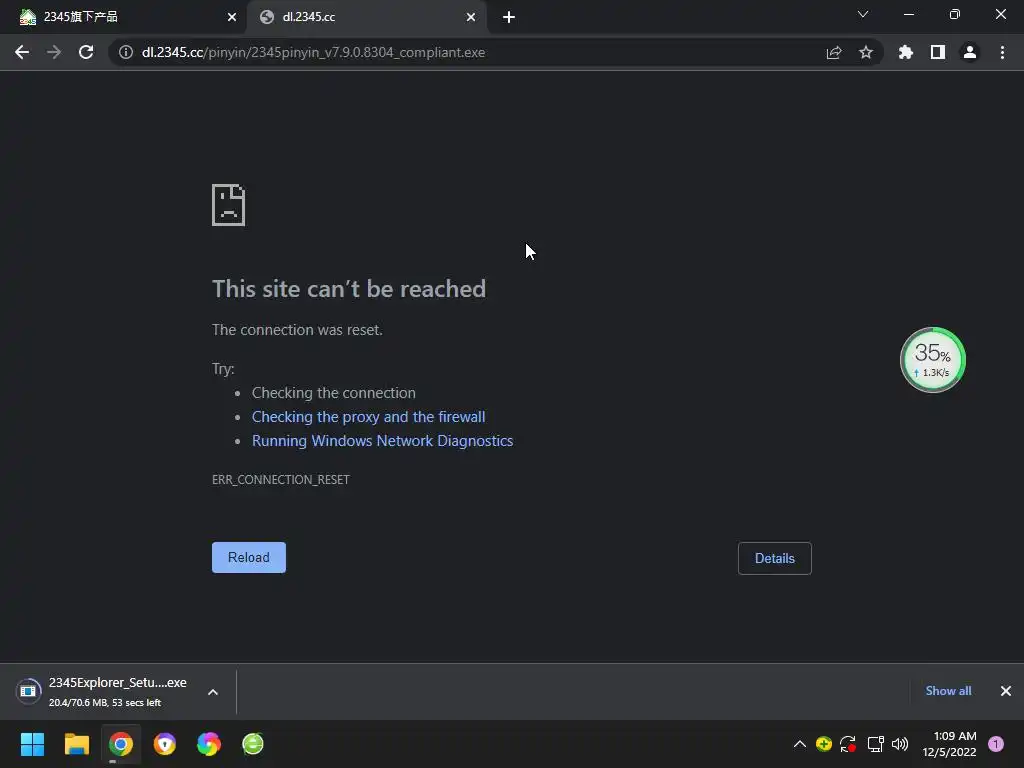
Task: Click the sad page error icon
Action: tap(229, 205)
